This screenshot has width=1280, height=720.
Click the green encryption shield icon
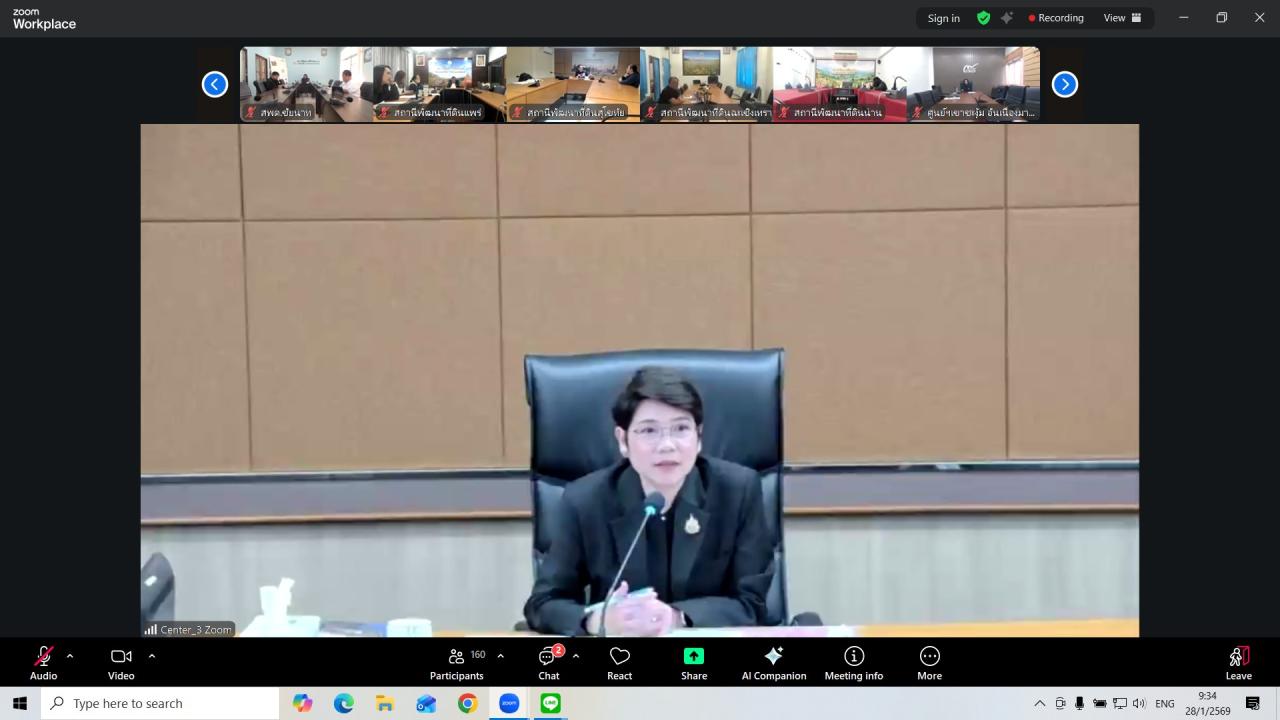[983, 18]
